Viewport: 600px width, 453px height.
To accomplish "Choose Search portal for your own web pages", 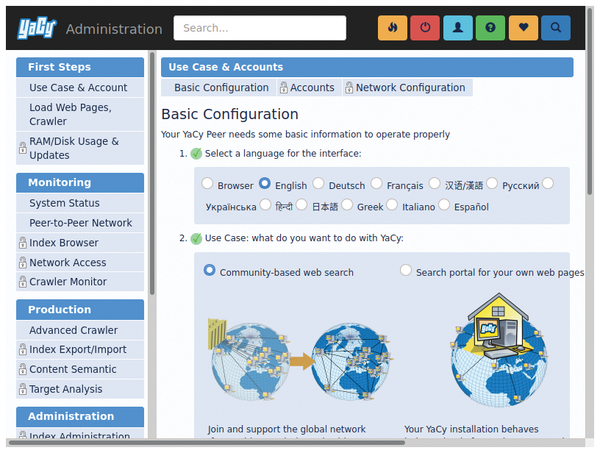I will [x=406, y=270].
